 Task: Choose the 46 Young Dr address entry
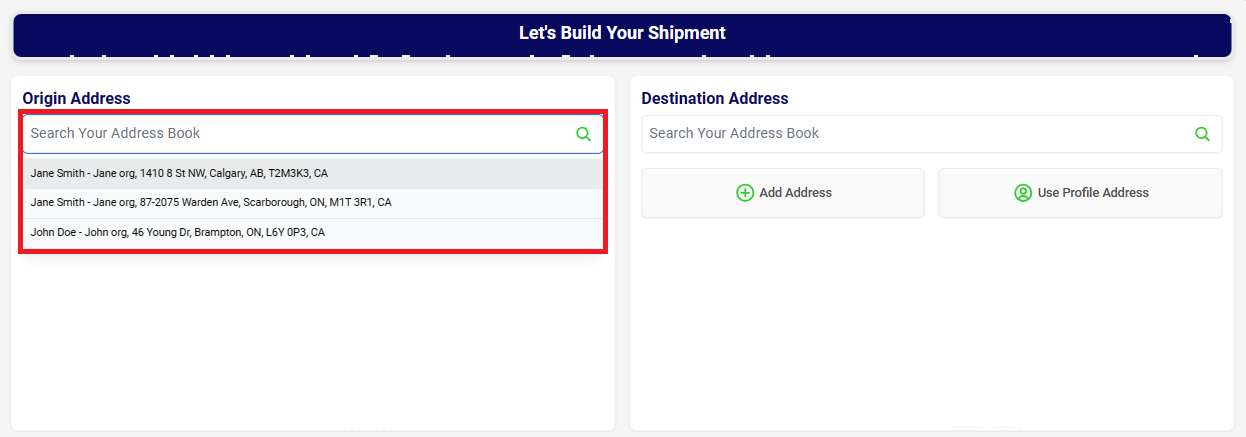313,232
